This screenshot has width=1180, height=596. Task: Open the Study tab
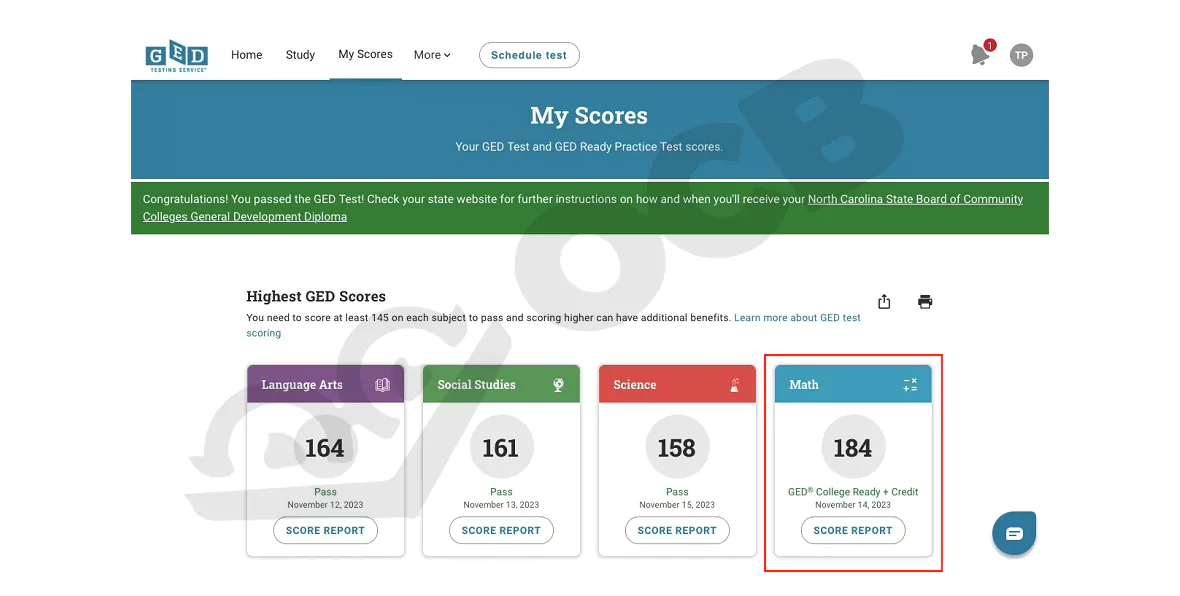coord(300,55)
